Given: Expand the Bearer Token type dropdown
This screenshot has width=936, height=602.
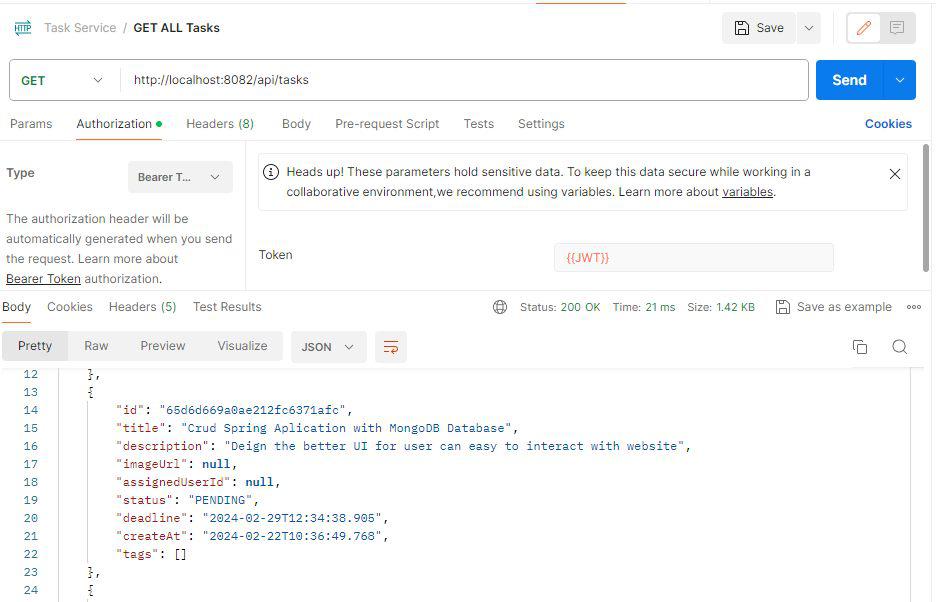Looking at the screenshot, I should point(180,176).
